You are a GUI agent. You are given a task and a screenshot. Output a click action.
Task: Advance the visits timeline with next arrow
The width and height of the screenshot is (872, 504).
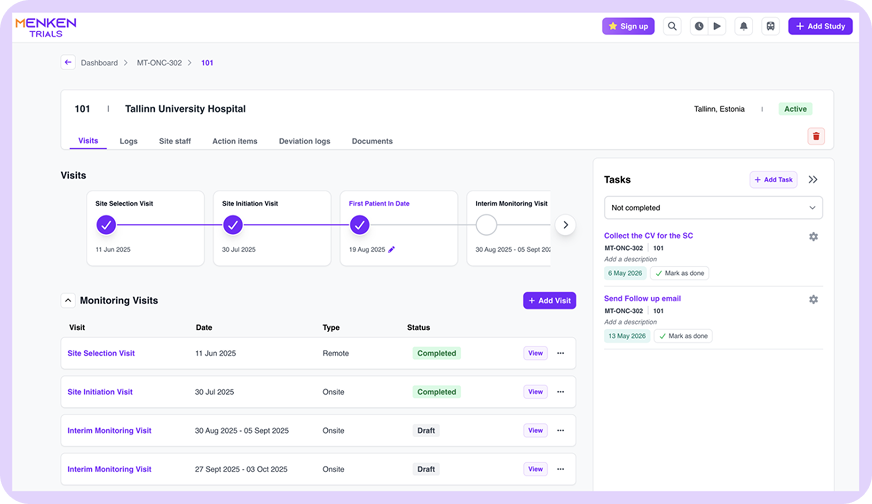point(565,225)
